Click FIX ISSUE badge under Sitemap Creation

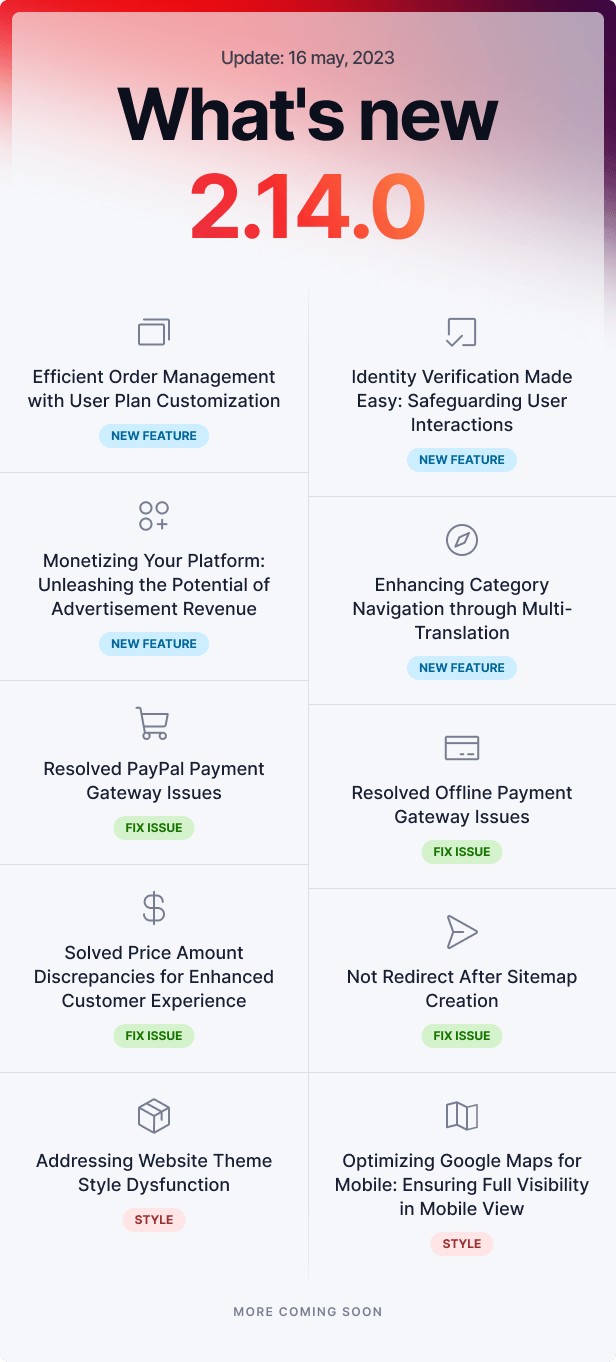tap(461, 1036)
